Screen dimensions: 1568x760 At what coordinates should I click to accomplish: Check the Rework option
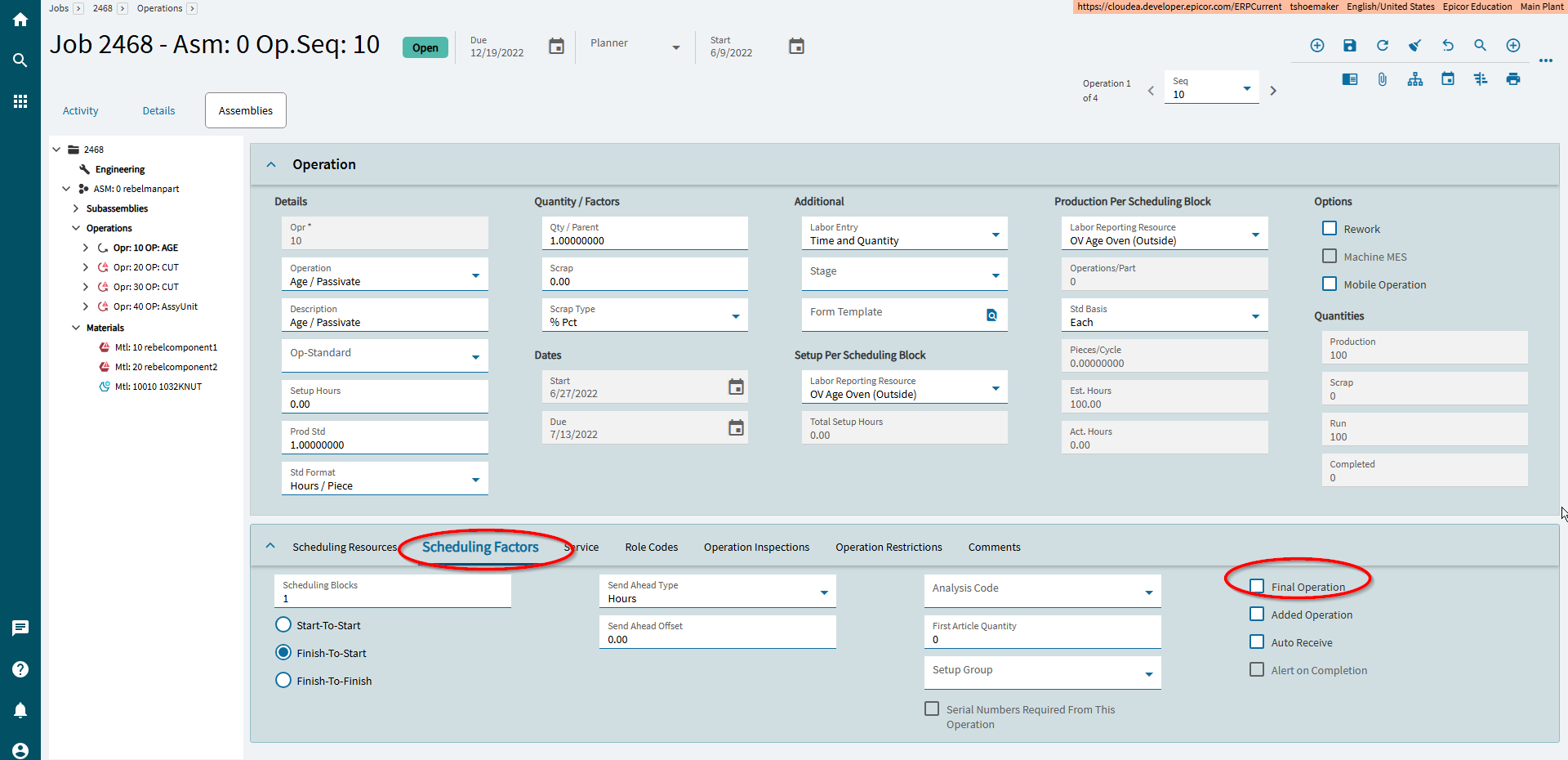point(1330,229)
